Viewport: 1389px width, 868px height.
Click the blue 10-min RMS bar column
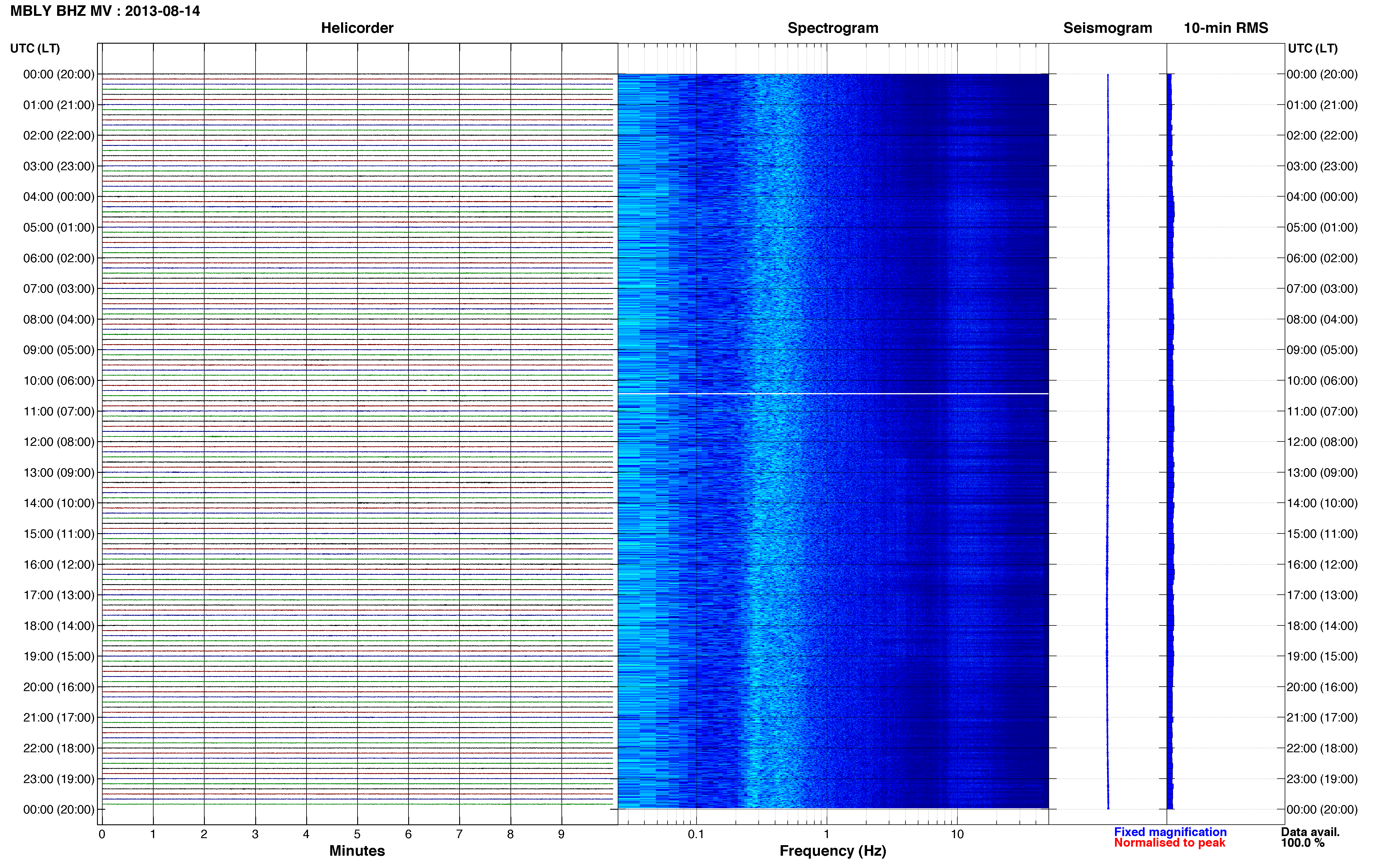(x=1170, y=441)
